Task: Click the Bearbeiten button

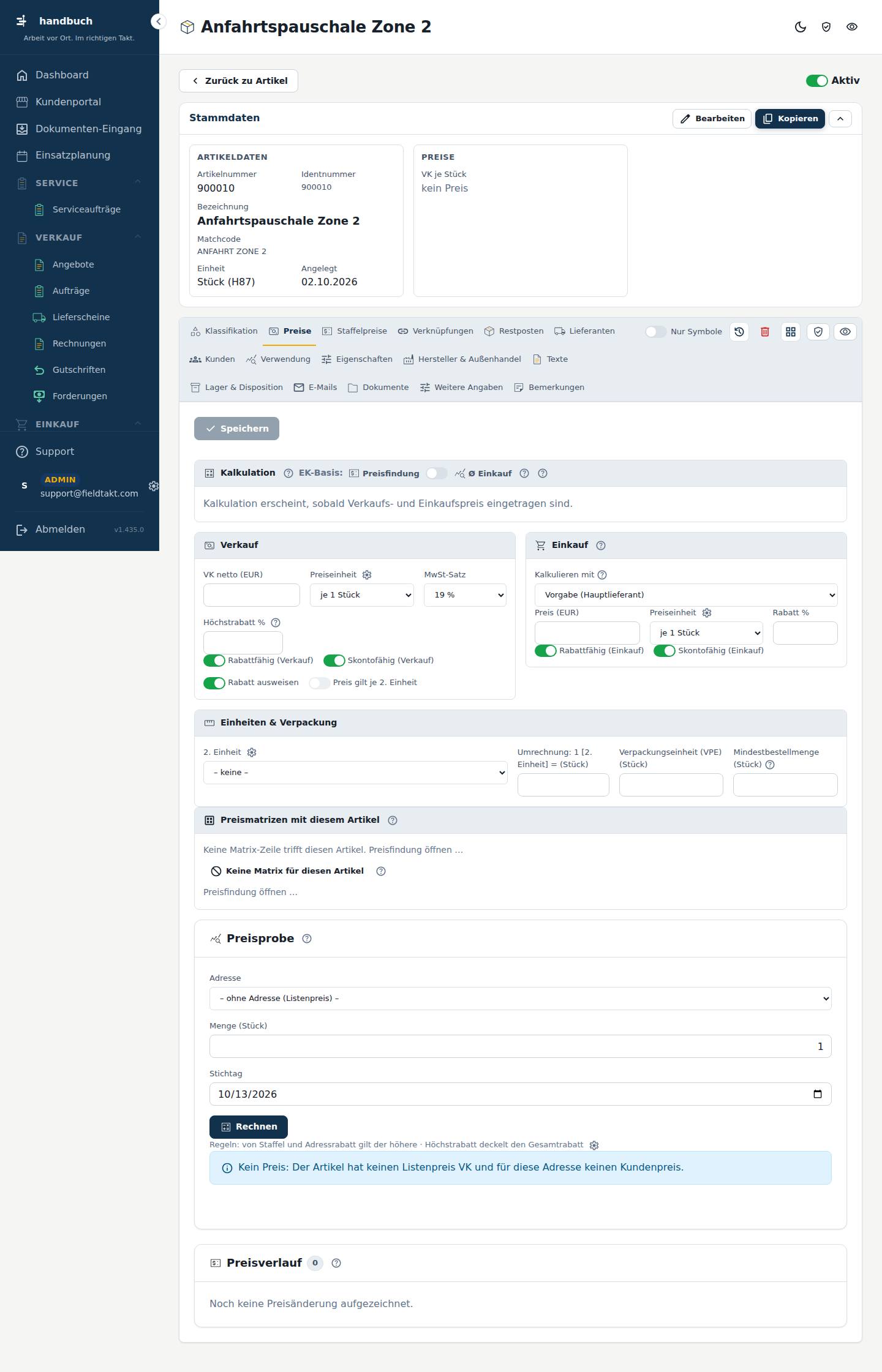Action: pyautogui.click(x=712, y=119)
